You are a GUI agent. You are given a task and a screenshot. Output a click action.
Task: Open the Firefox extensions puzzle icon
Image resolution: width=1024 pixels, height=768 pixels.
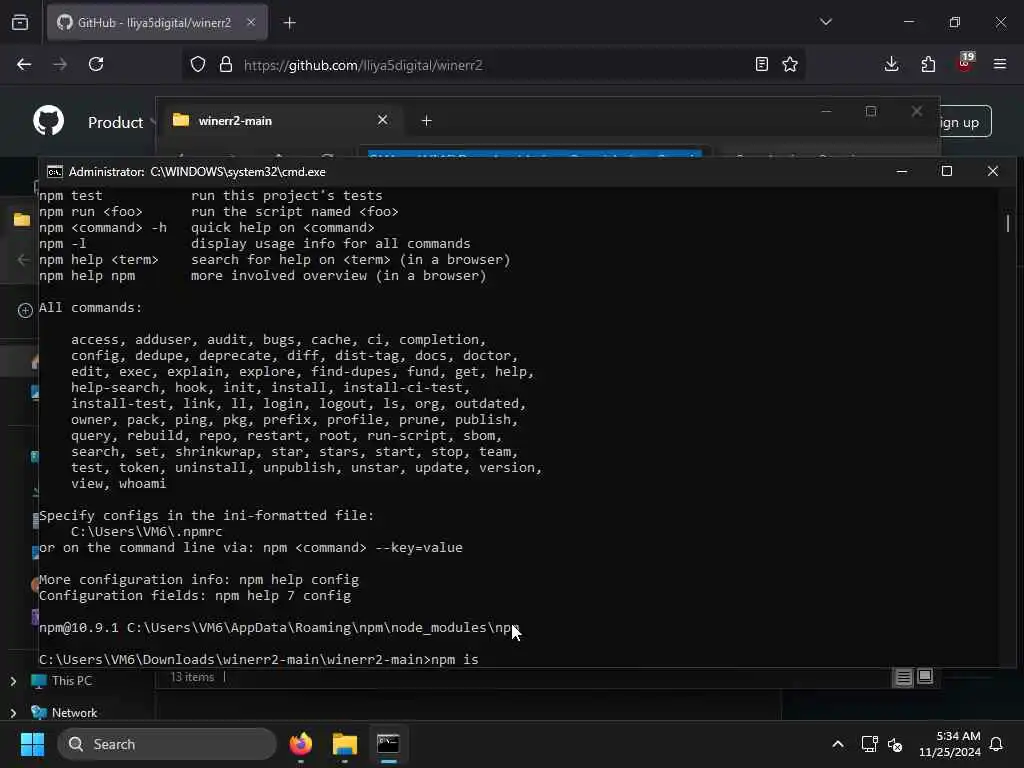(928, 65)
